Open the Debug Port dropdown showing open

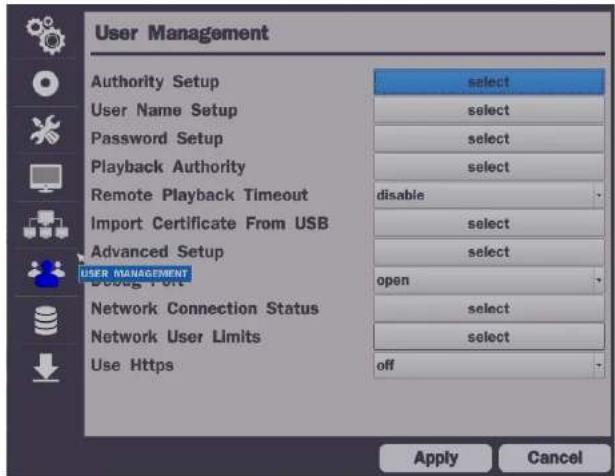489,280
